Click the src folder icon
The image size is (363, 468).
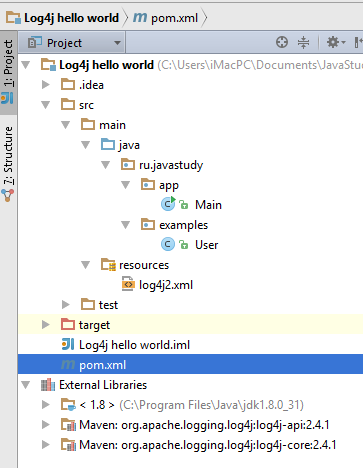[x=68, y=104]
